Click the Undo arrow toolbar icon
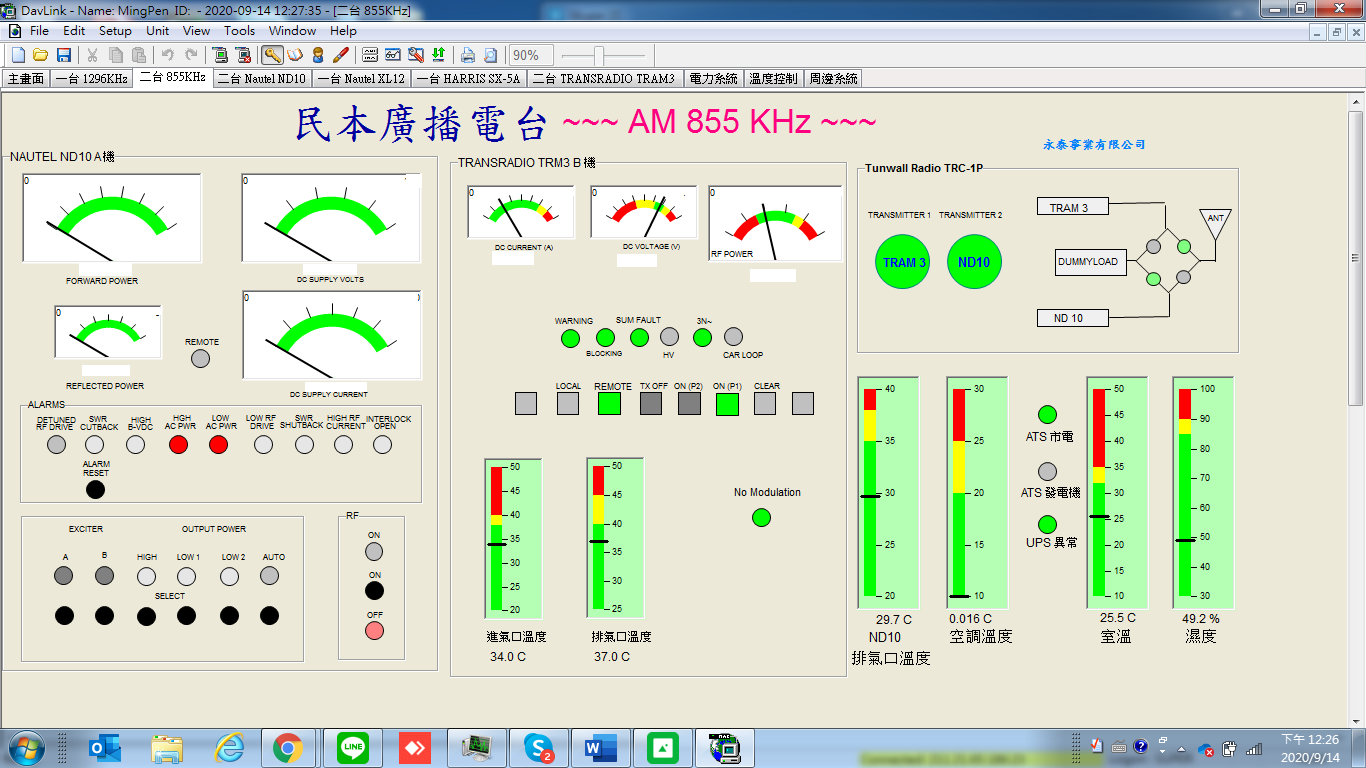Screen dimensions: 1366x768 click(167, 55)
